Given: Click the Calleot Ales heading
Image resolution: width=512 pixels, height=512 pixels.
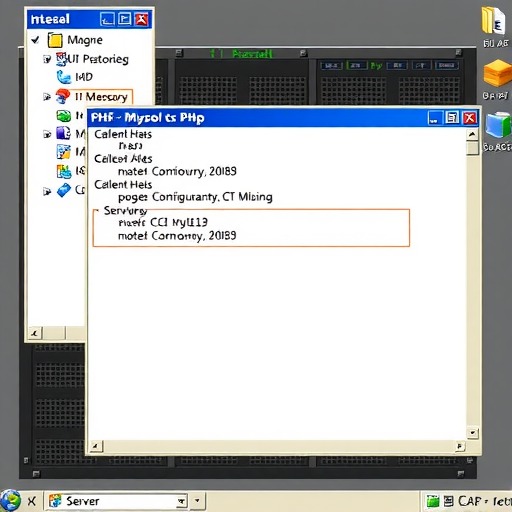Looking at the screenshot, I should tap(123, 159).
